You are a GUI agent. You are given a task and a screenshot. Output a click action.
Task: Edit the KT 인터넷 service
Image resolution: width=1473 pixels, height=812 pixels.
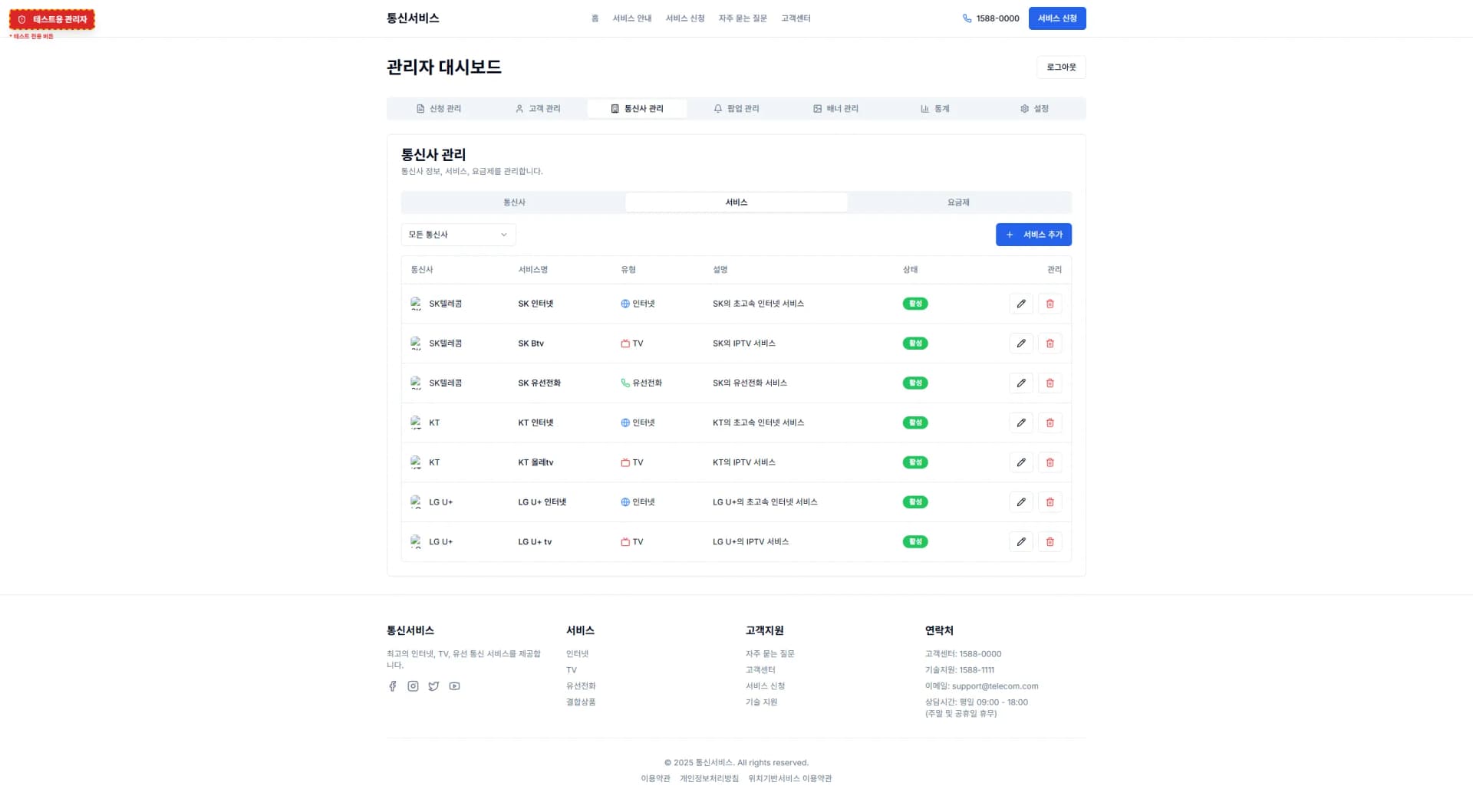point(1020,422)
